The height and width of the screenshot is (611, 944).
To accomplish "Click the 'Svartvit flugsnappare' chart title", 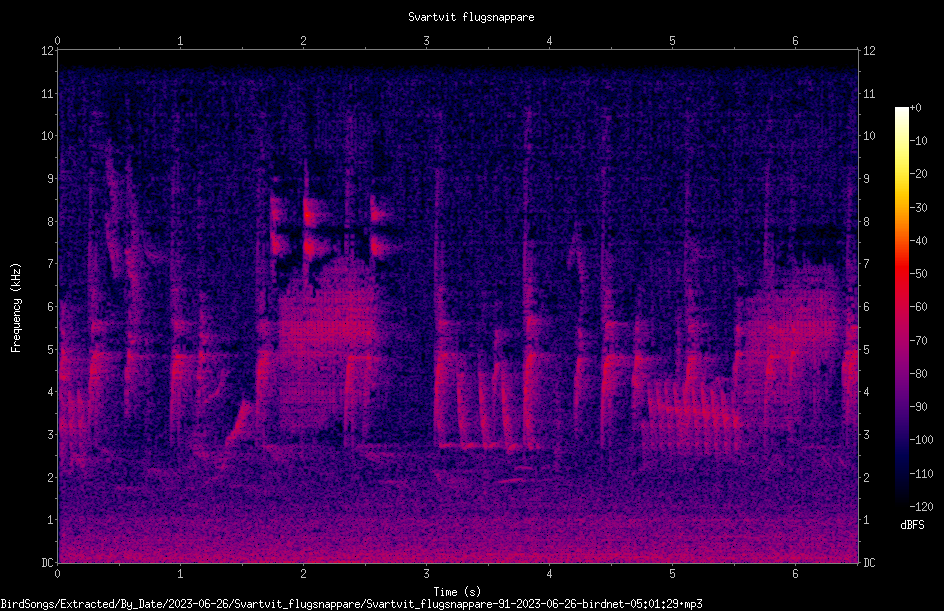I will 471,17.
